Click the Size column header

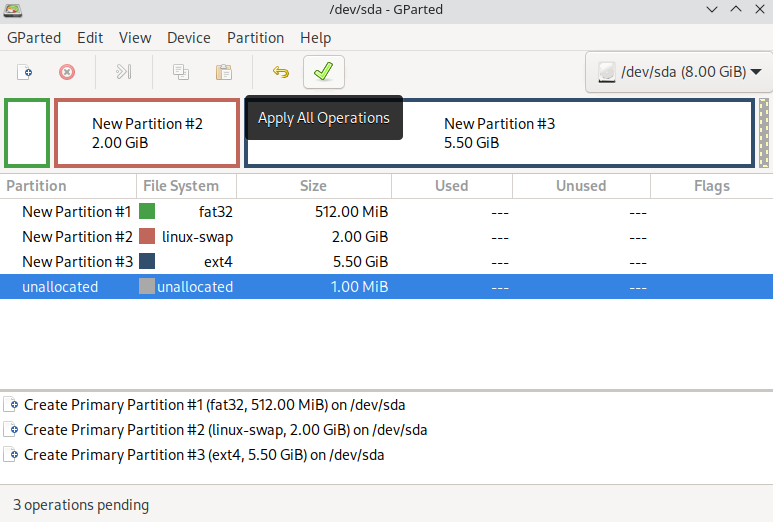pos(313,186)
